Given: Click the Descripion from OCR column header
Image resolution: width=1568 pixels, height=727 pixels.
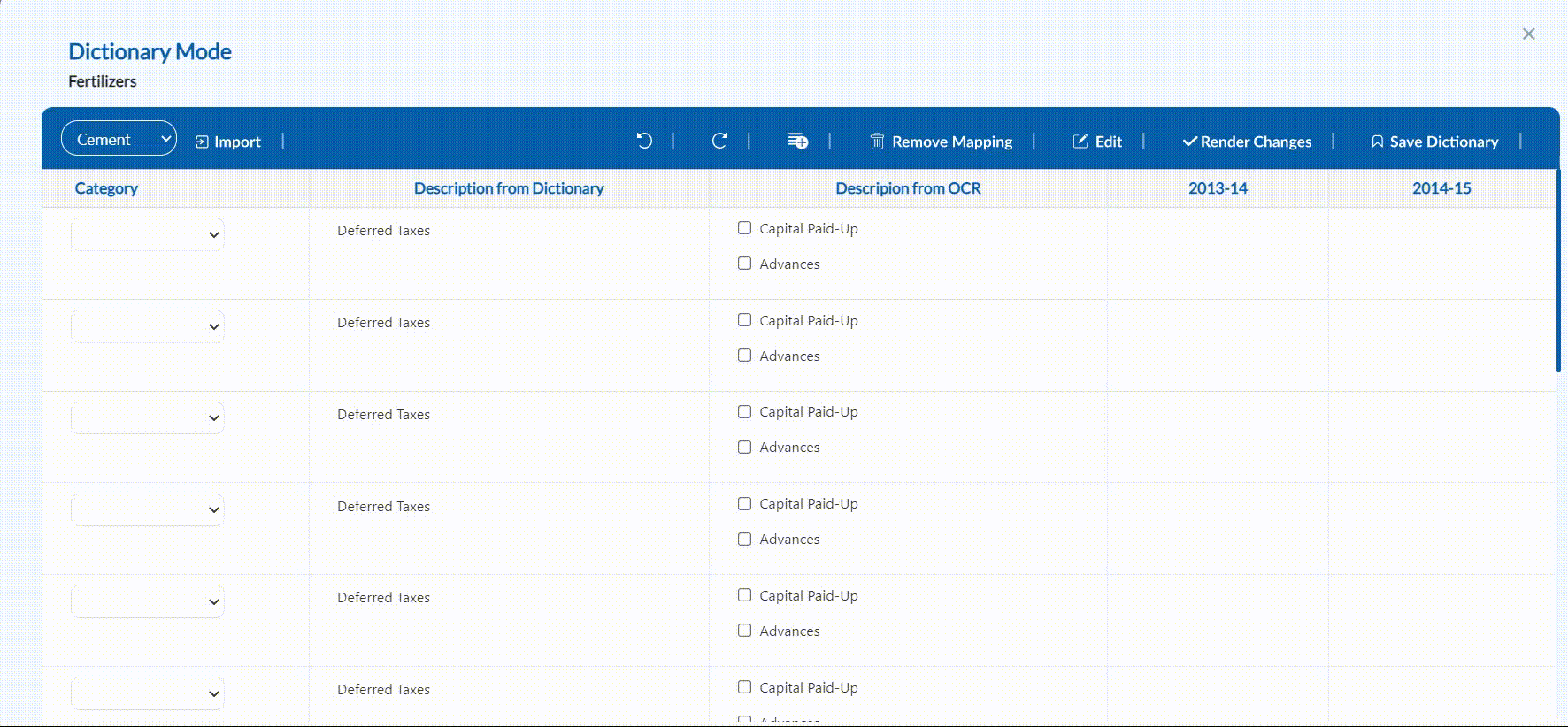Looking at the screenshot, I should (908, 188).
